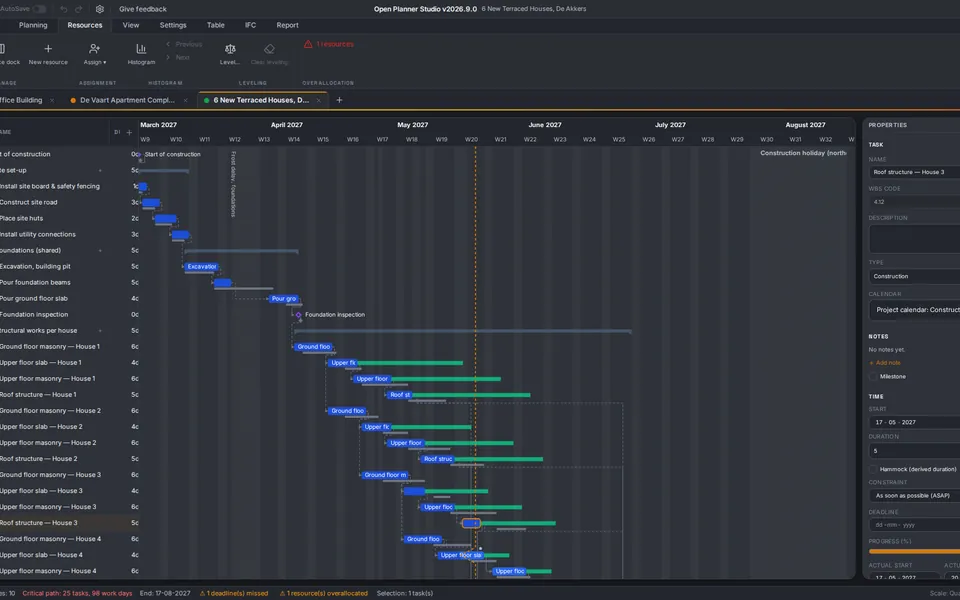The width and height of the screenshot is (960, 600).
Task: Select row 'Roof structure — House 2'
Action: 69,459
